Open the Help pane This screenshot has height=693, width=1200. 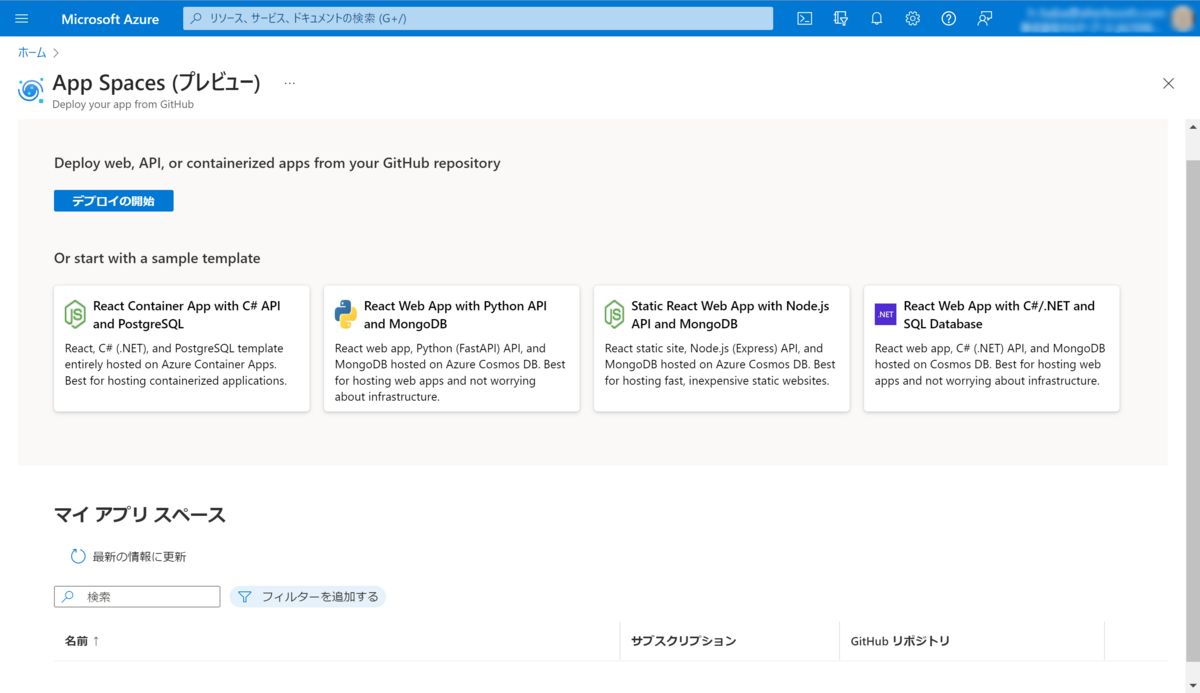pos(948,17)
